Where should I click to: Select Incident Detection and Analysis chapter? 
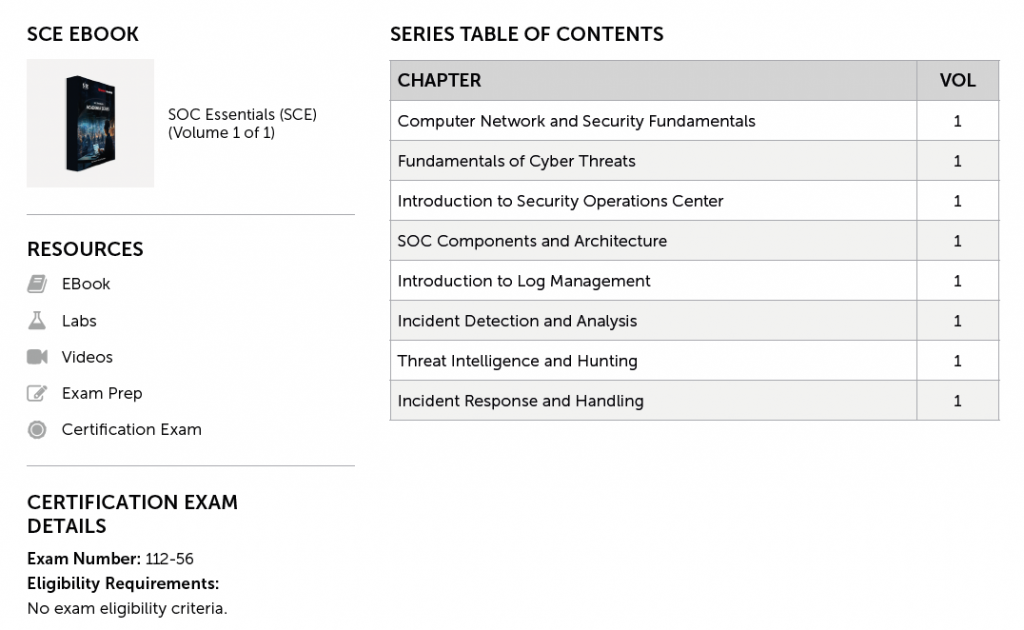click(517, 321)
